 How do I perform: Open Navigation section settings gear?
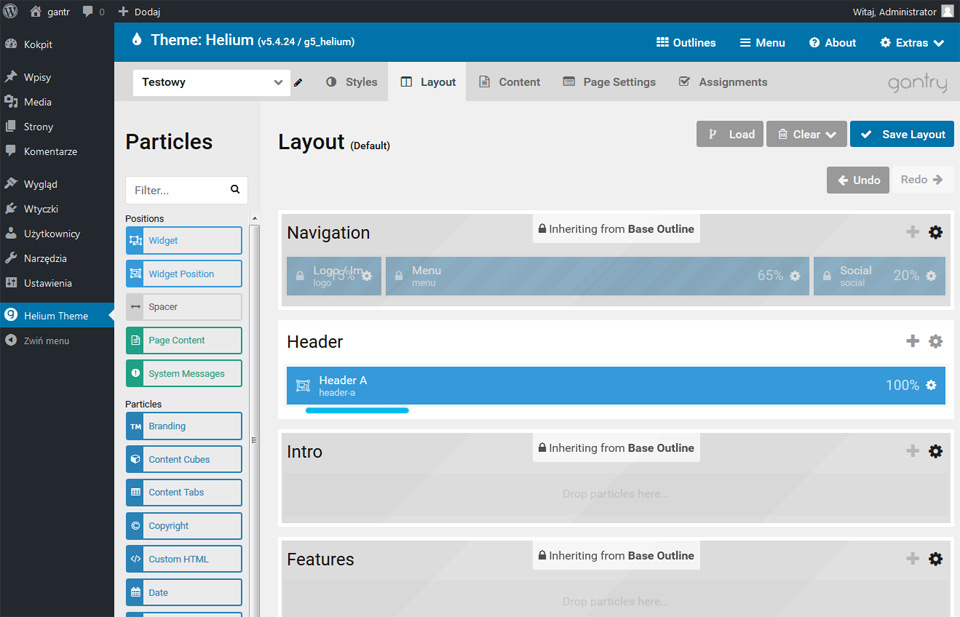tap(936, 232)
